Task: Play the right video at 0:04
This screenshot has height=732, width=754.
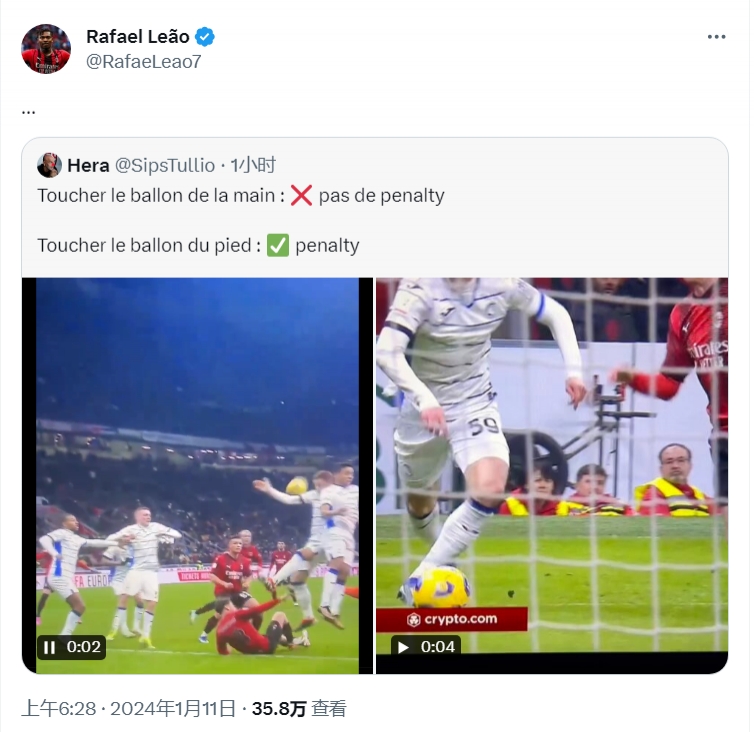Action: coord(403,647)
